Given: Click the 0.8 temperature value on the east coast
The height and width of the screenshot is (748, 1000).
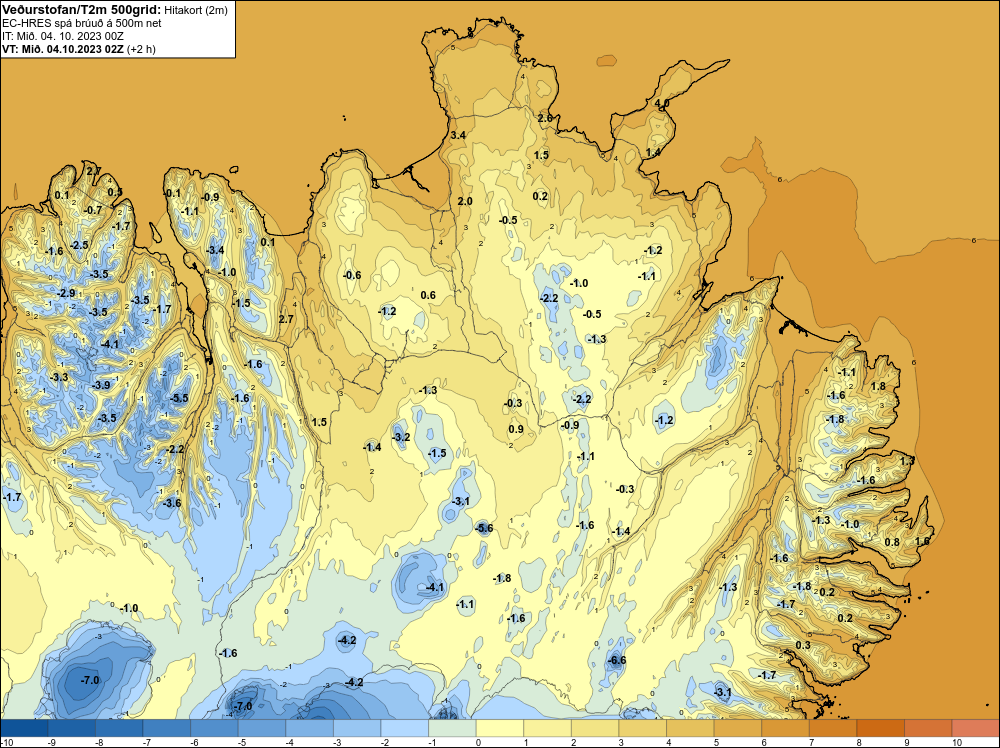Looking at the screenshot, I should (892, 543).
